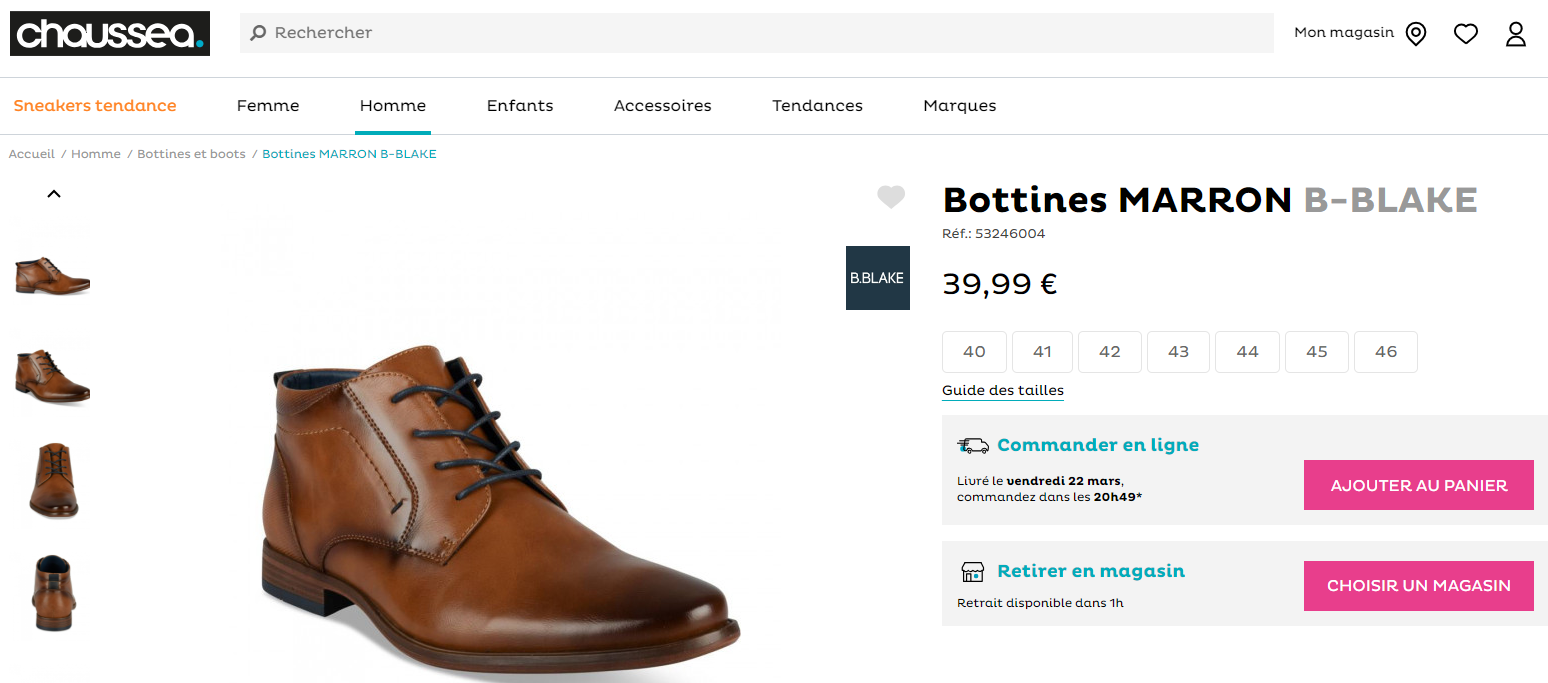Click the store pickup shop icon
This screenshot has width=1548, height=683.
(973, 572)
